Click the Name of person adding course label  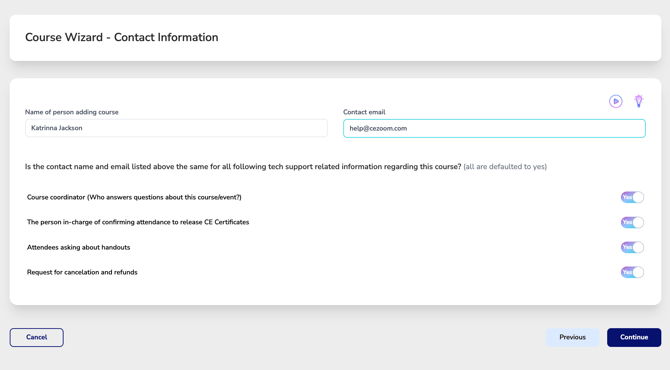[x=72, y=112]
